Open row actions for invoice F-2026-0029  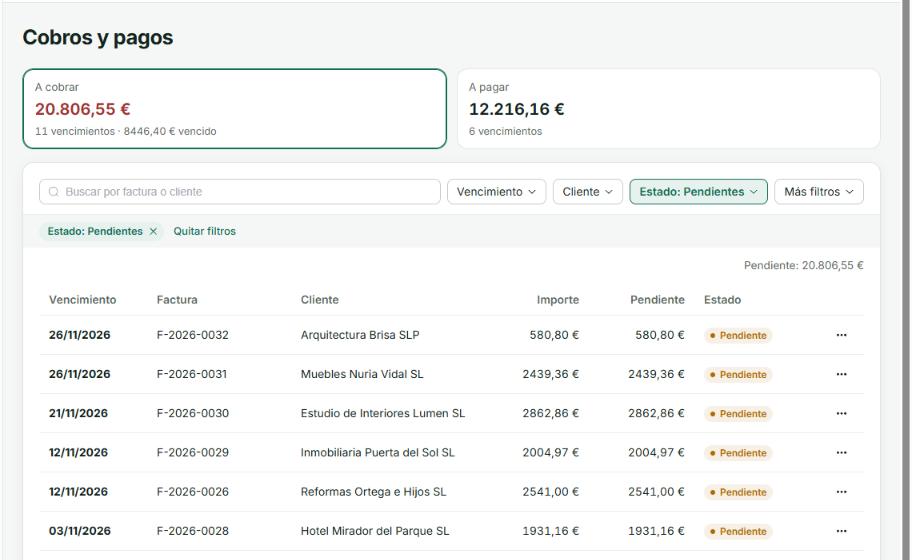841,452
